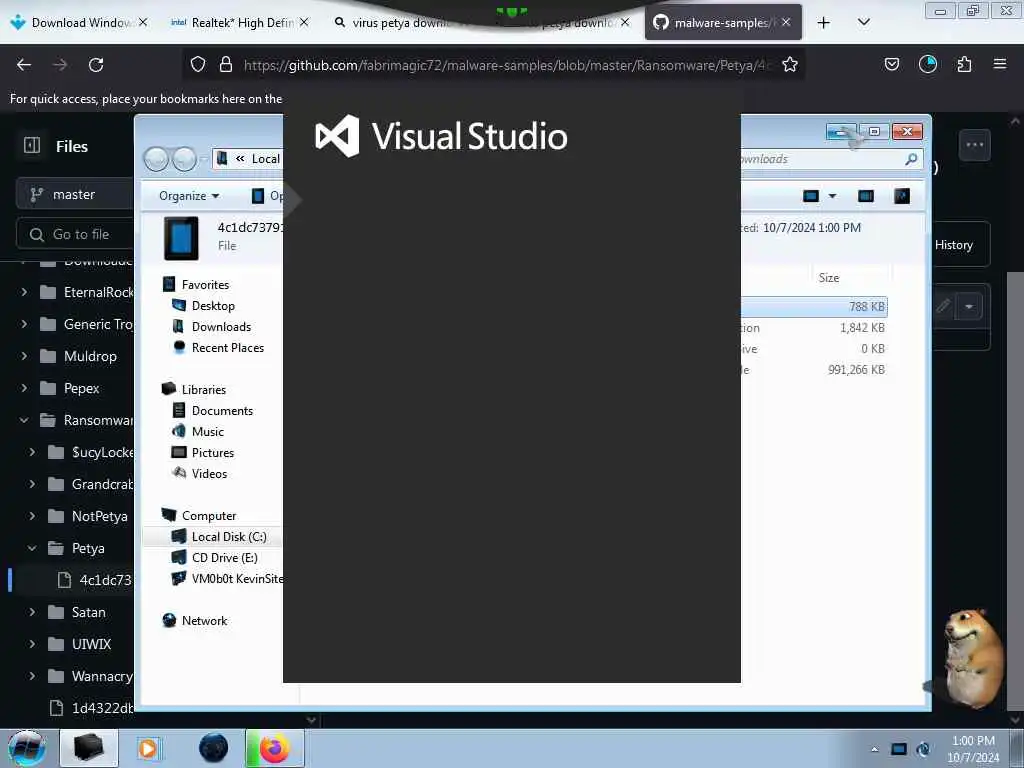Image resolution: width=1024 pixels, height=768 pixels.
Task: Reload the GitHub page
Action: click(x=96, y=65)
